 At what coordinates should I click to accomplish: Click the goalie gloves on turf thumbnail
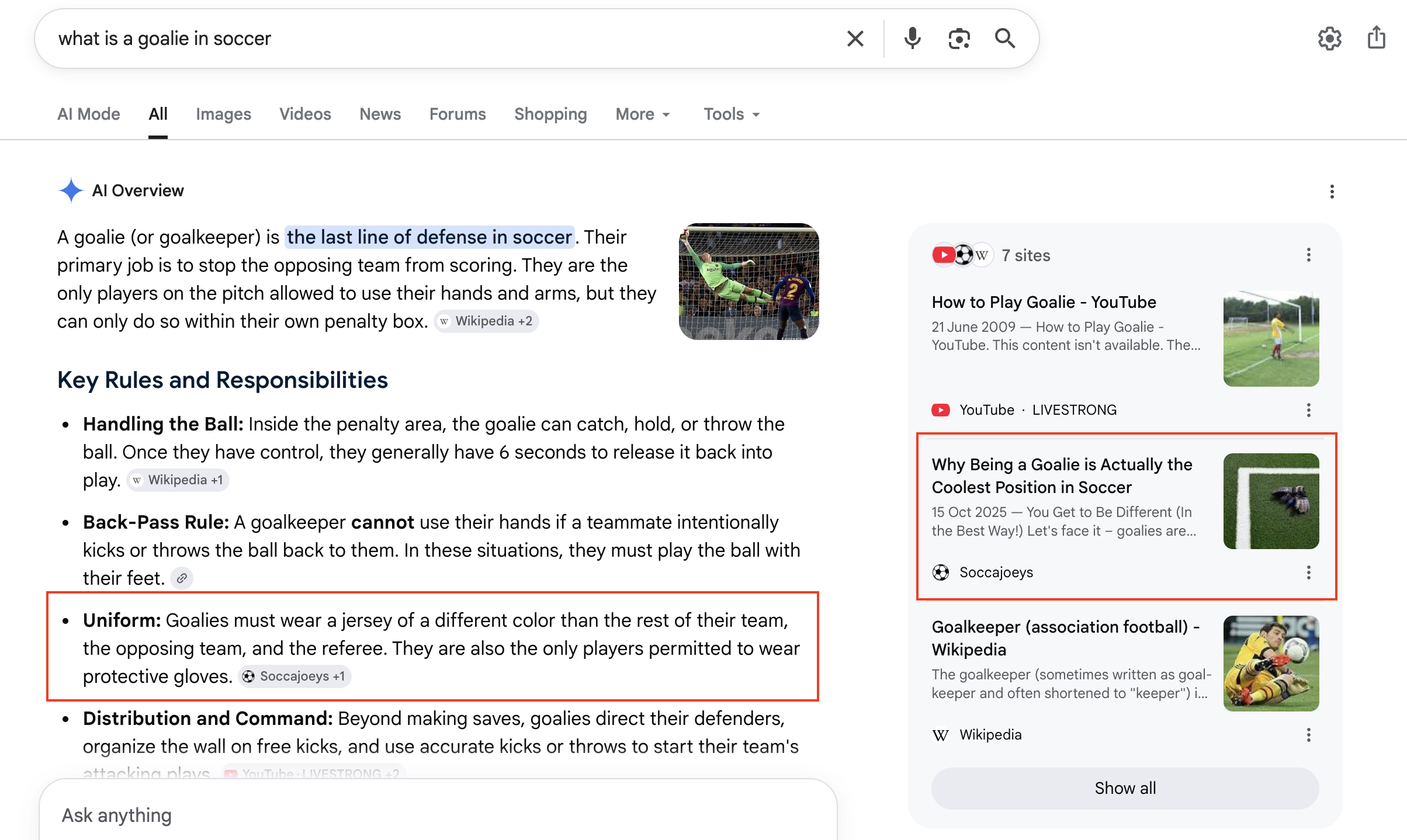(1271, 501)
